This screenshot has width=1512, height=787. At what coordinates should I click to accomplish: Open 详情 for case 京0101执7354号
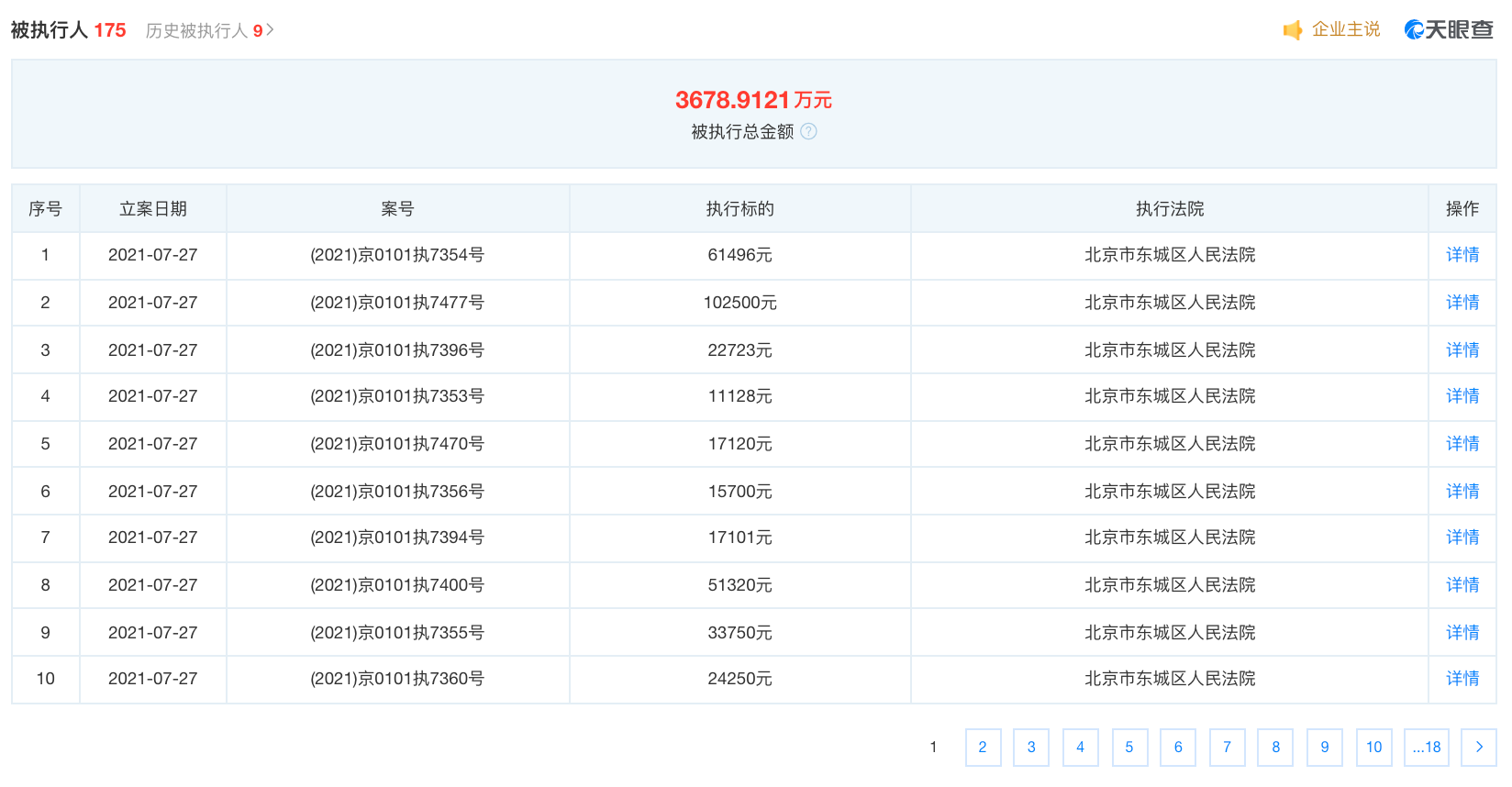[x=1462, y=255]
